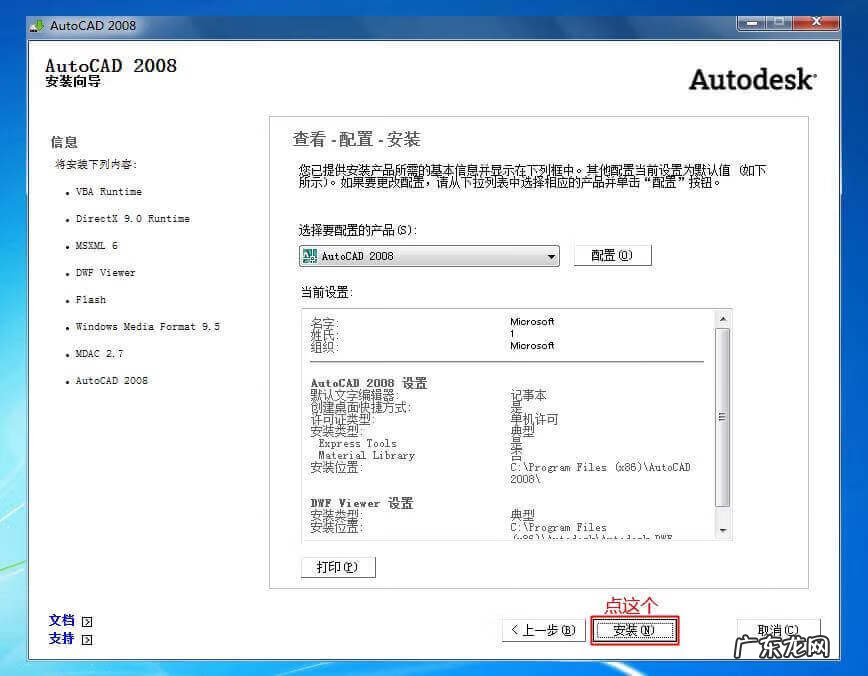Viewport: 868px width, 676px height.
Task: Select 'AutoCAD 2008' in the info list
Action: coord(112,380)
